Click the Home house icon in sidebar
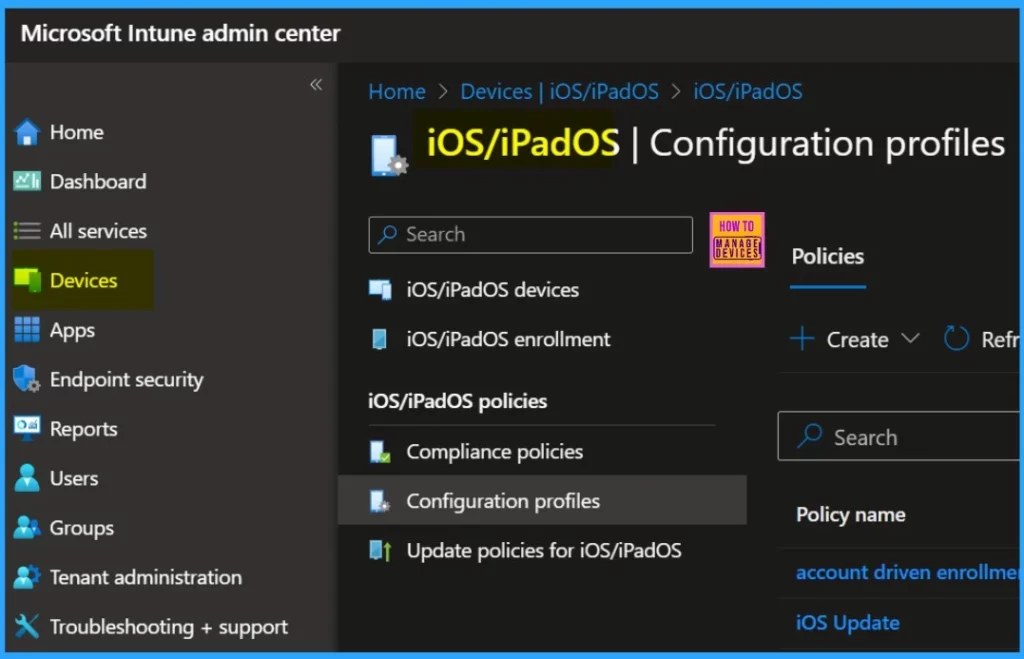This screenshot has height=659, width=1024. pos(27,133)
